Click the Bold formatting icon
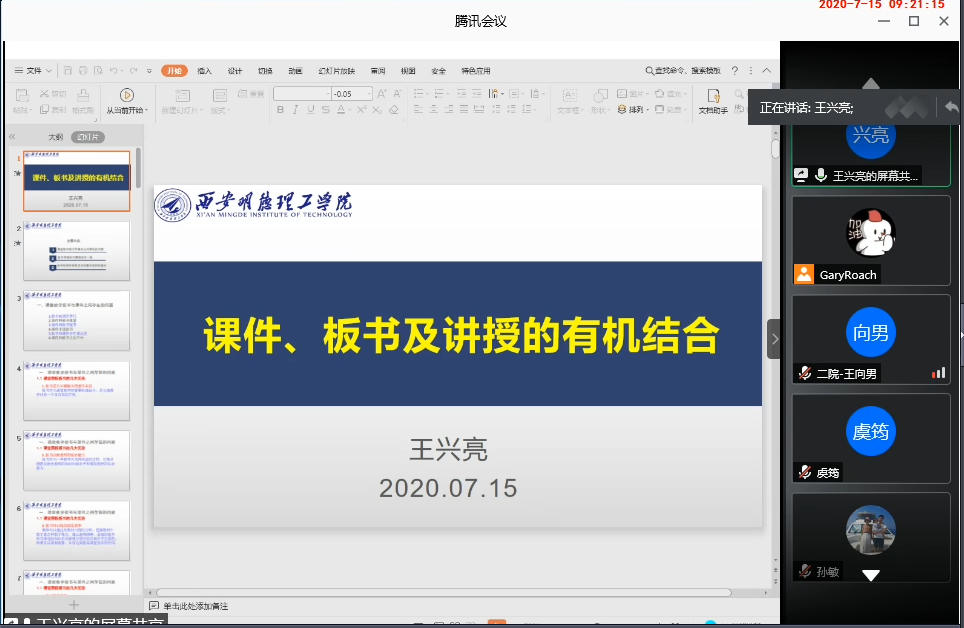Viewport: 964px width, 628px height. (281, 110)
